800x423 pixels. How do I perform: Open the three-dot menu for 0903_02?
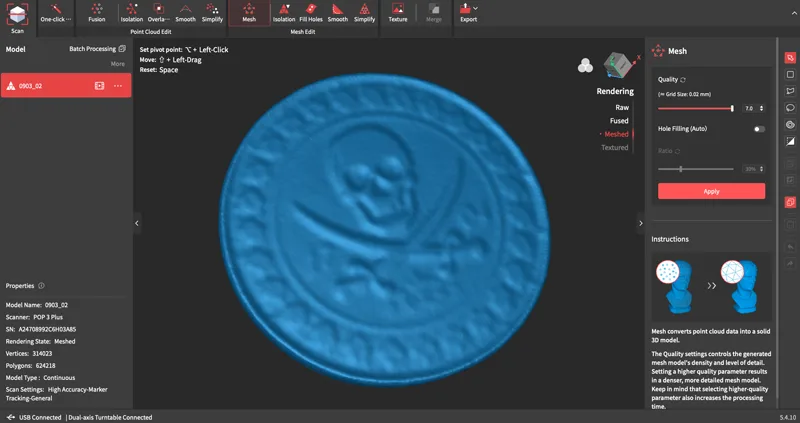pyautogui.click(x=118, y=86)
